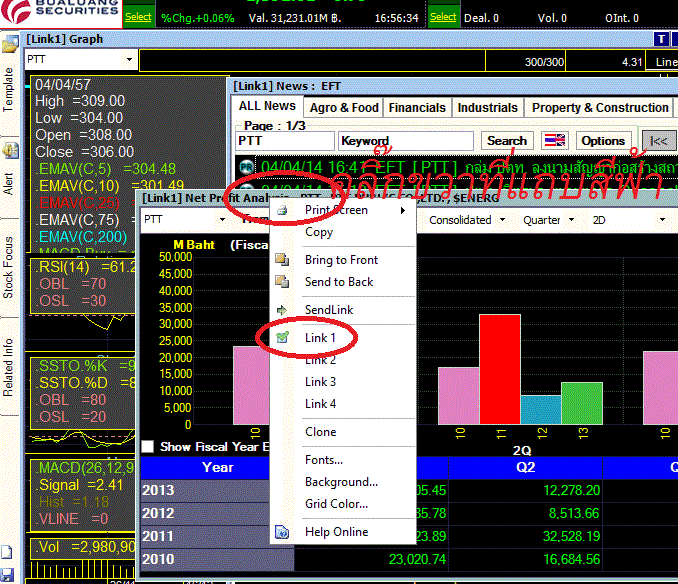
Task: Open the Consolidated dropdown
Action: pyautogui.click(x=502, y=220)
